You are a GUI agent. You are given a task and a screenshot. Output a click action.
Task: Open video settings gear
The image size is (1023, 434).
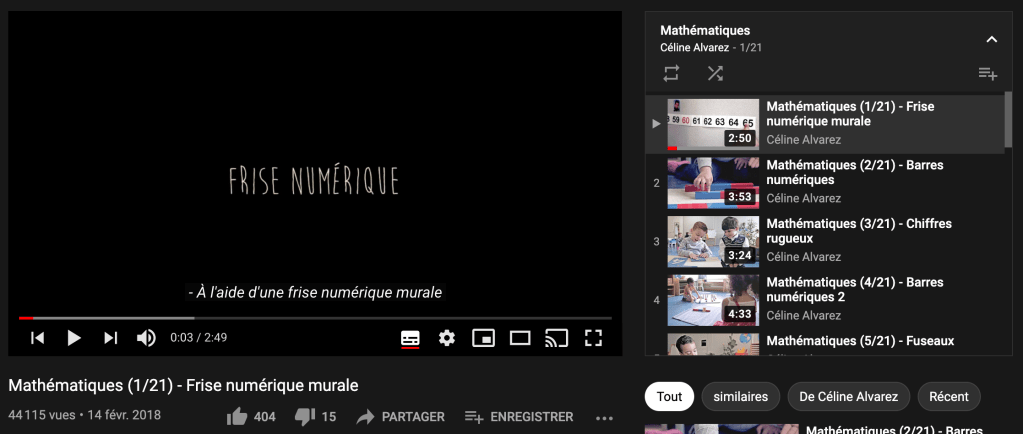(x=447, y=338)
